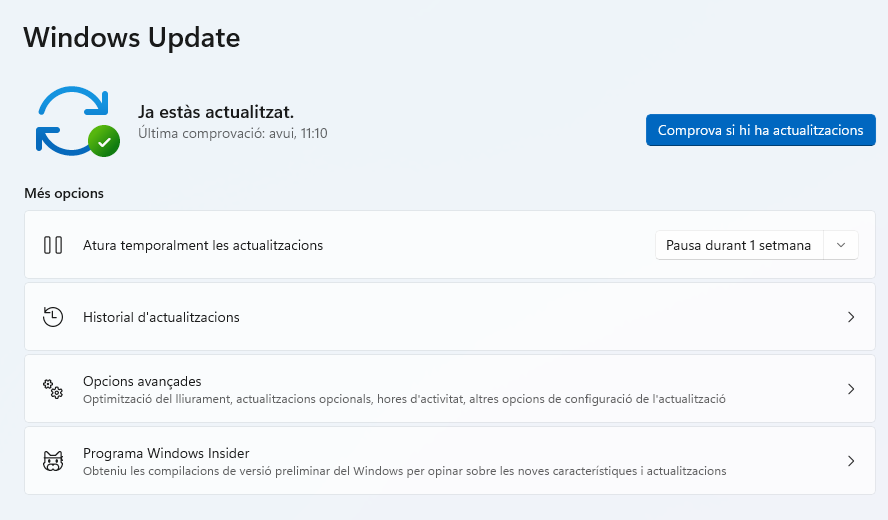The height and width of the screenshot is (520, 888).
Task: Click the Última comprovació timestamp text
Action: 232,133
